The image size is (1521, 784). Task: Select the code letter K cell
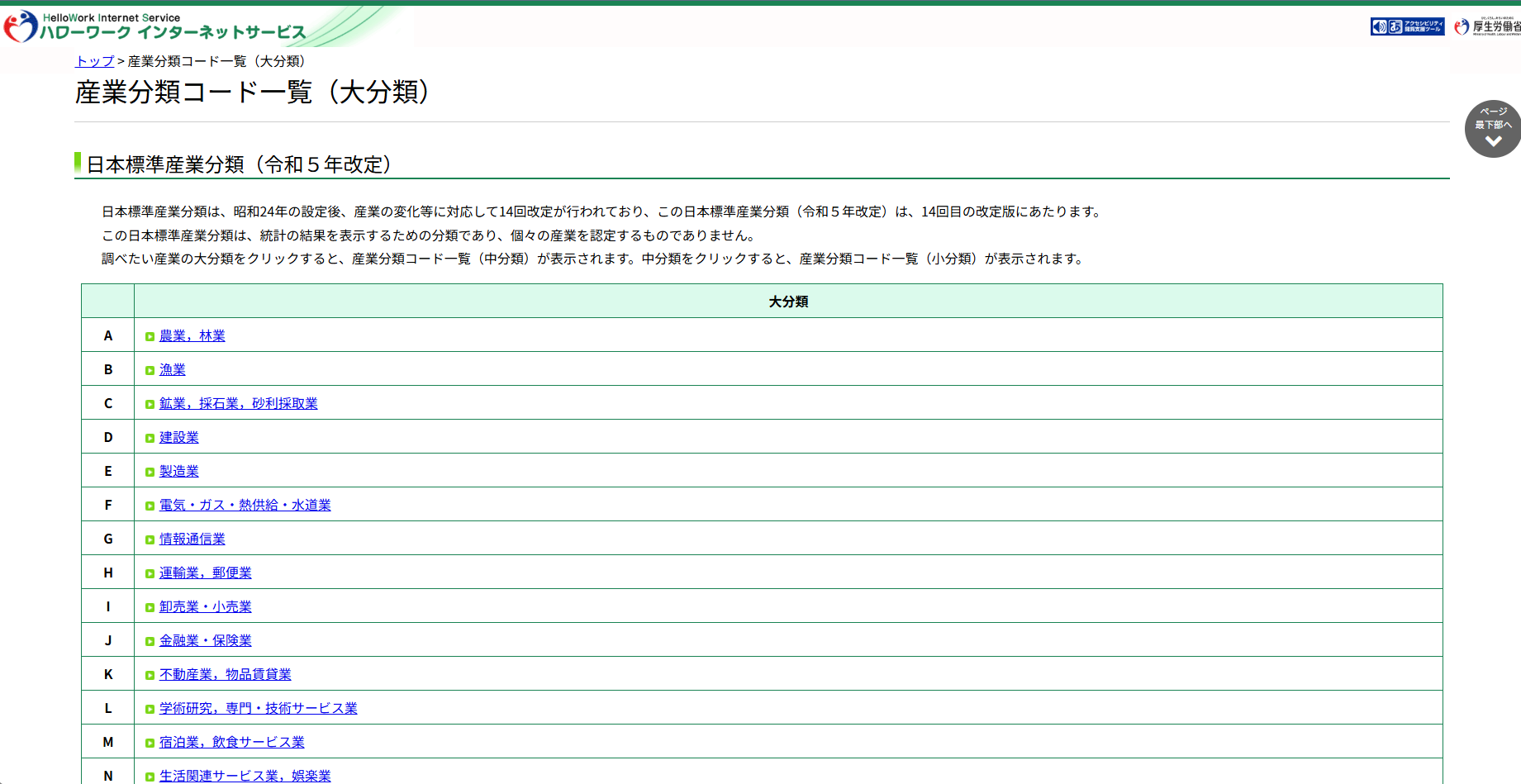coord(108,674)
